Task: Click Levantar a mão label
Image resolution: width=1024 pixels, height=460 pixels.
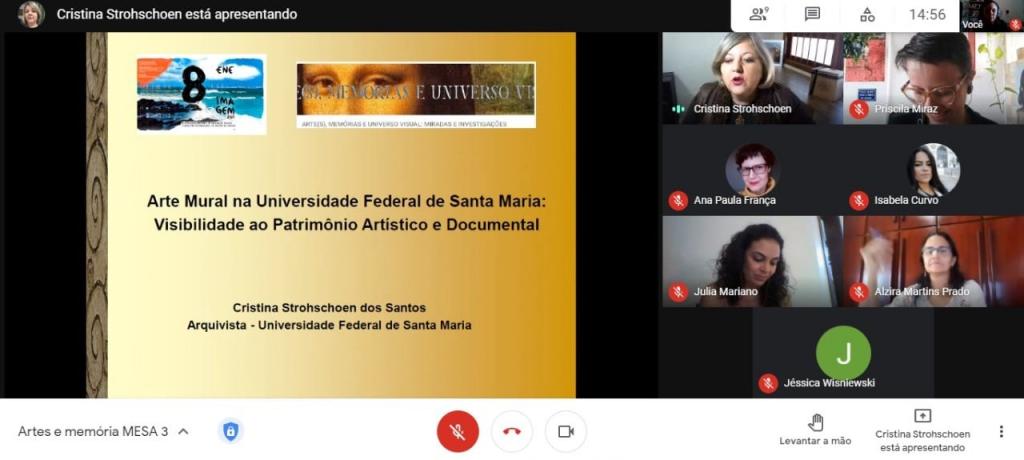Action: pyautogui.click(x=815, y=441)
